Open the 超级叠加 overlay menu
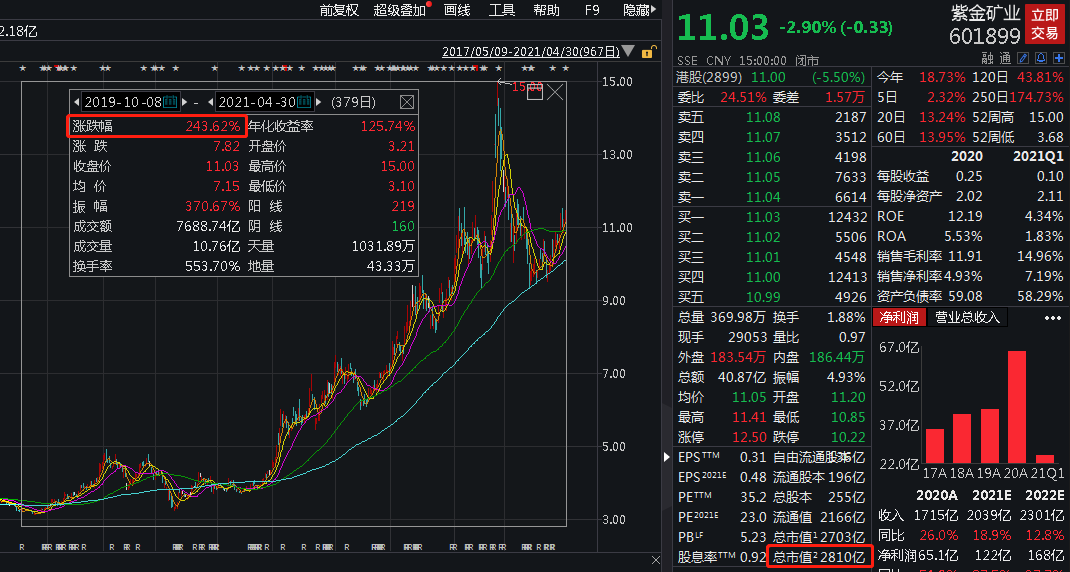 click(400, 10)
